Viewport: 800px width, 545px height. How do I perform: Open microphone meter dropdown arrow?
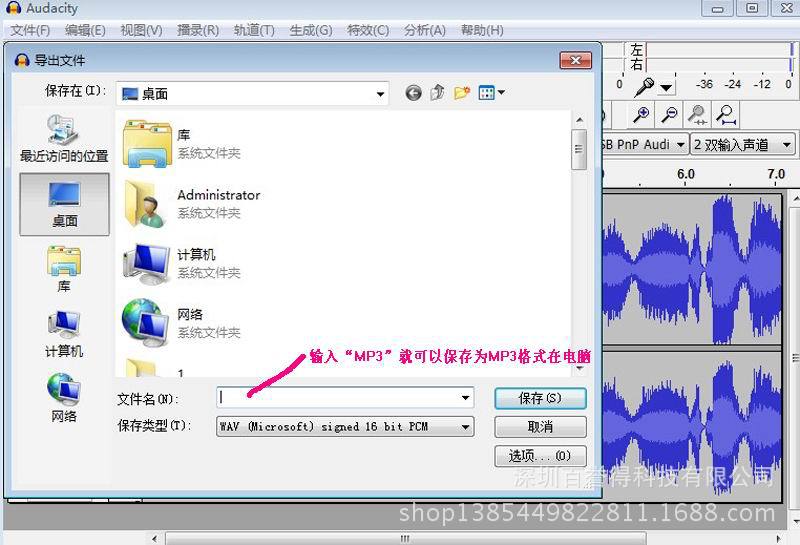tap(666, 88)
